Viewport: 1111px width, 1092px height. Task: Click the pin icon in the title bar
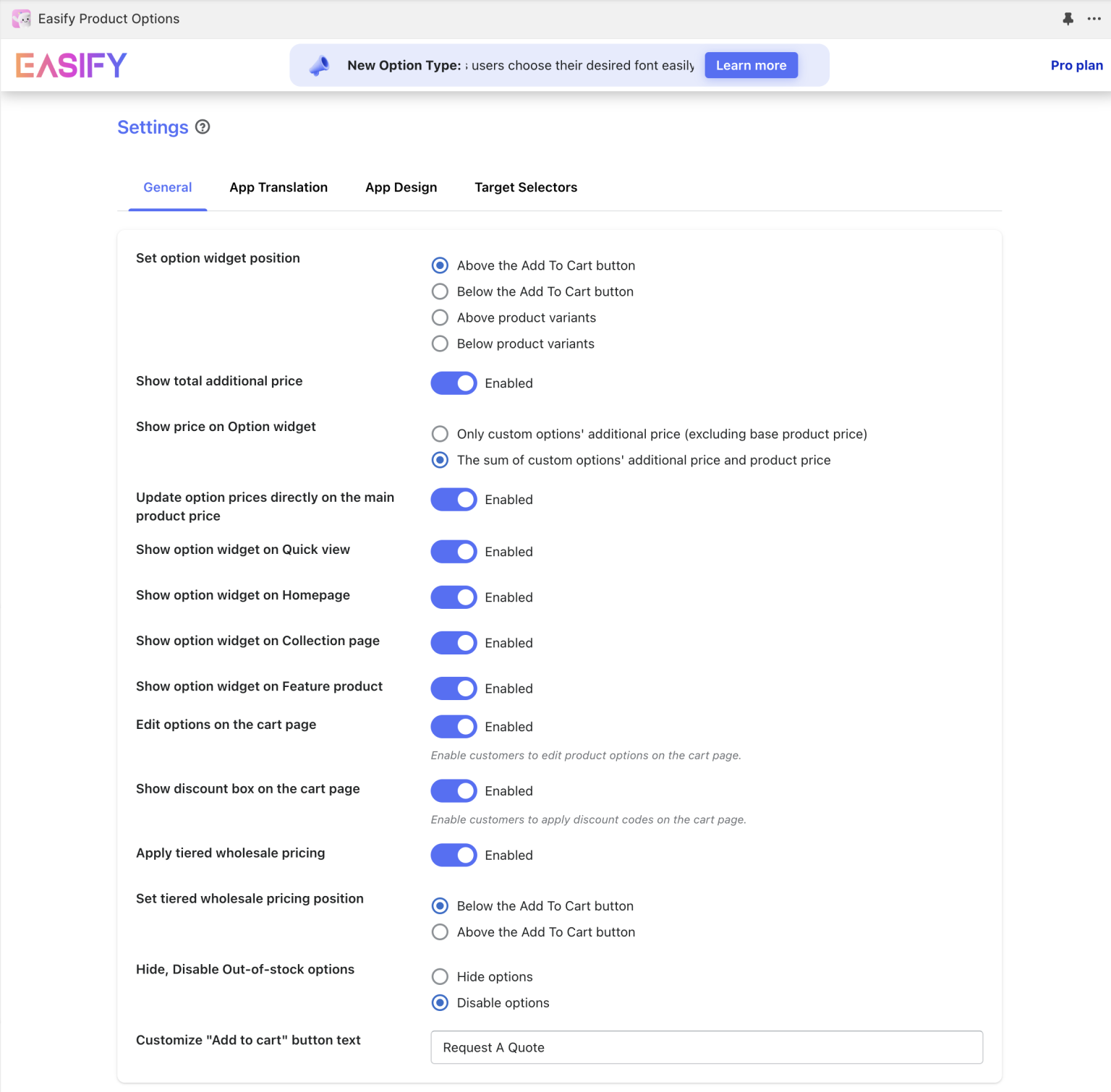(x=1068, y=19)
